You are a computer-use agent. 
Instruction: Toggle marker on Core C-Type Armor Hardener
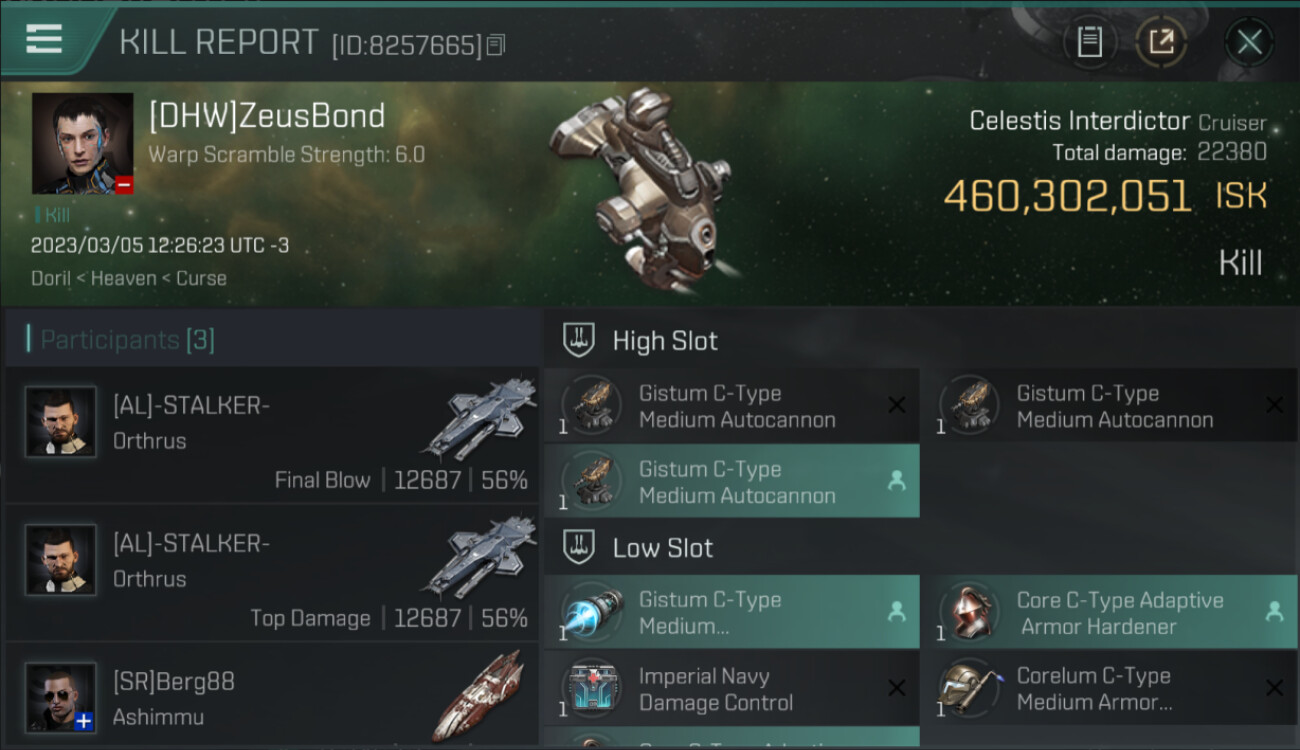point(1274,611)
